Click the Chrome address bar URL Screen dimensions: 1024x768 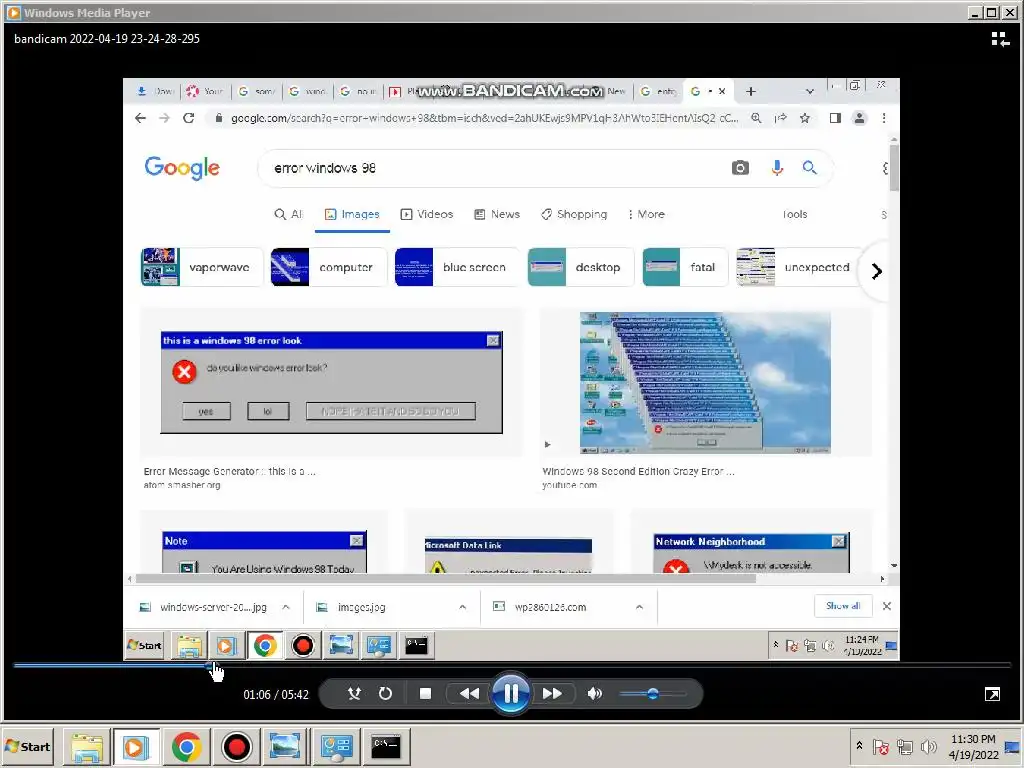coord(484,118)
